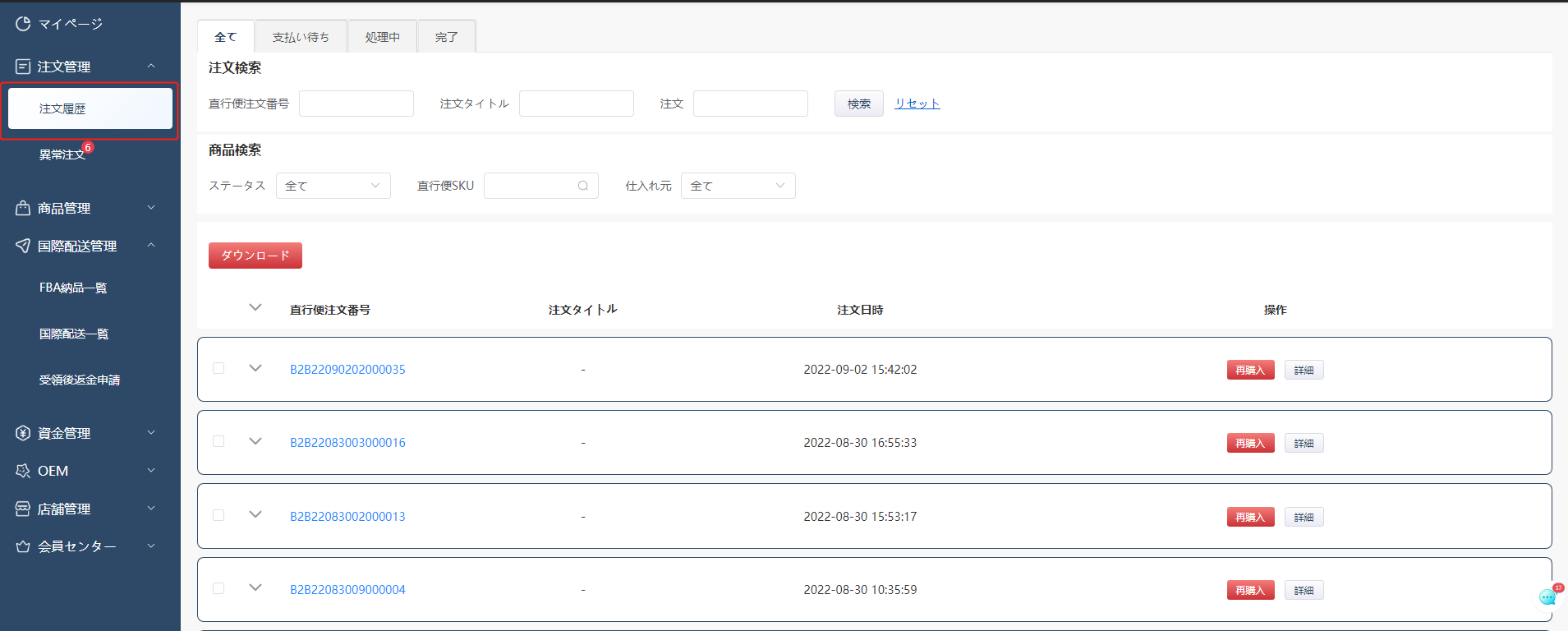
Task: Click the 国際配送管理 paper plane icon
Action: point(23,246)
